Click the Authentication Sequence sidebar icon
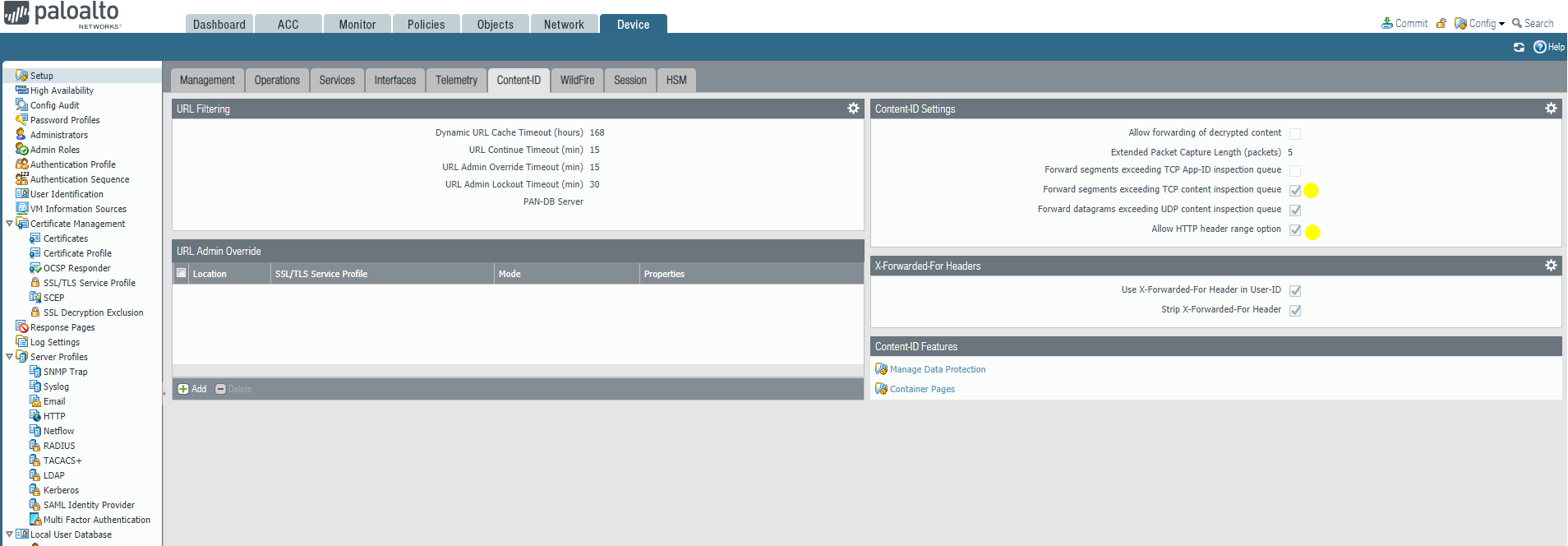Image resolution: width=1568 pixels, height=546 pixels. [21, 178]
